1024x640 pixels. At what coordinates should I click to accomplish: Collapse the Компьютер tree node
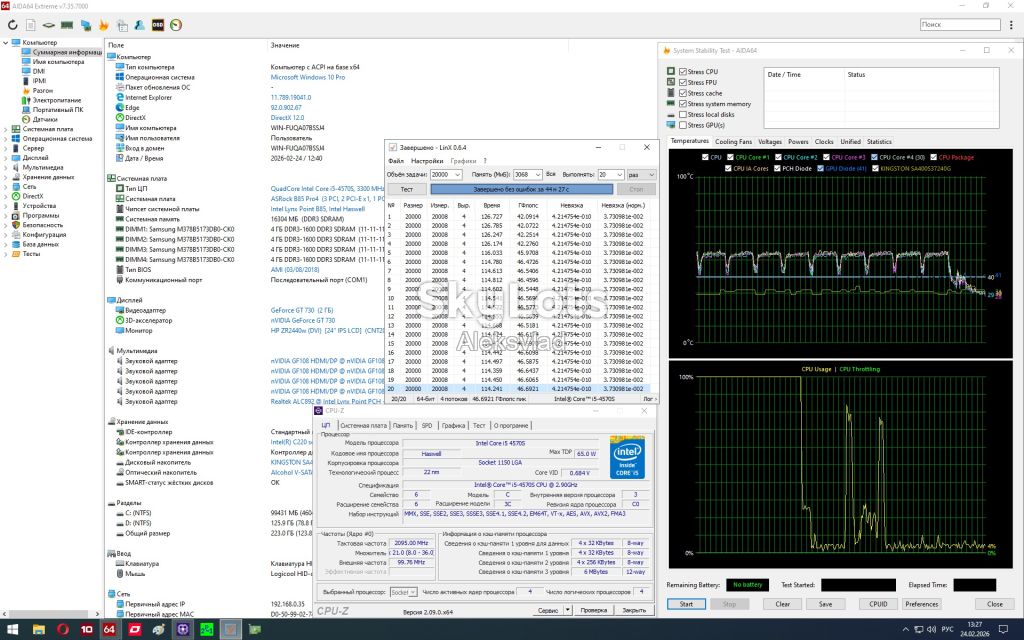point(6,42)
